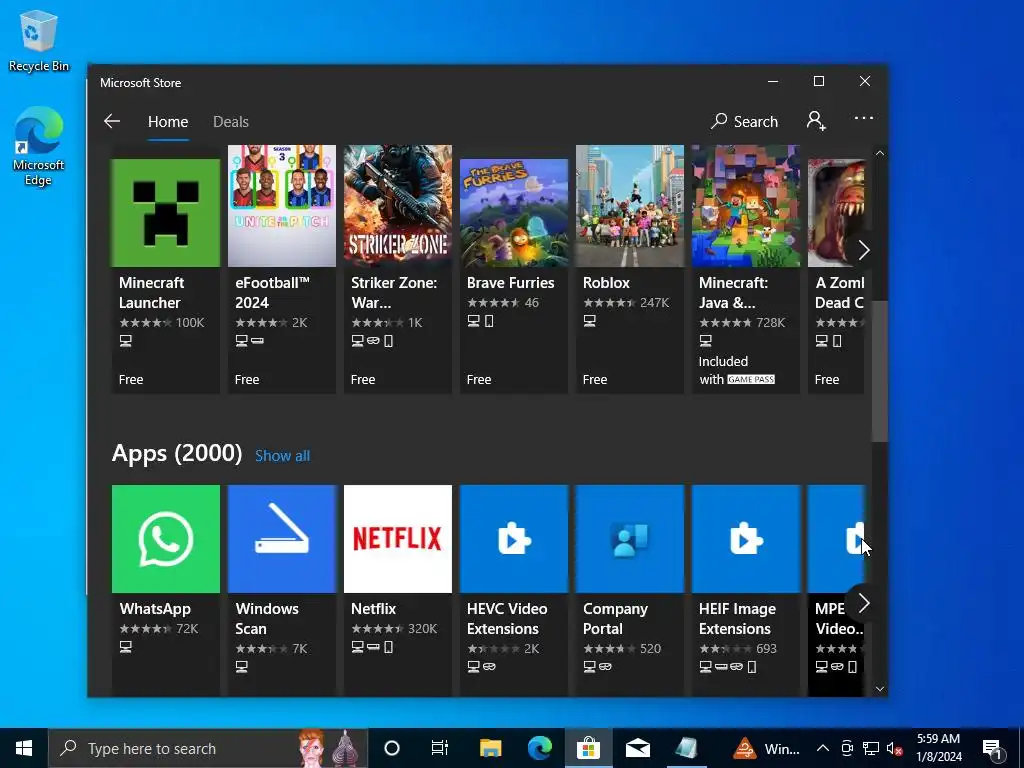Open the Windows Start menu
The height and width of the screenshot is (768, 1024).
(x=24, y=748)
